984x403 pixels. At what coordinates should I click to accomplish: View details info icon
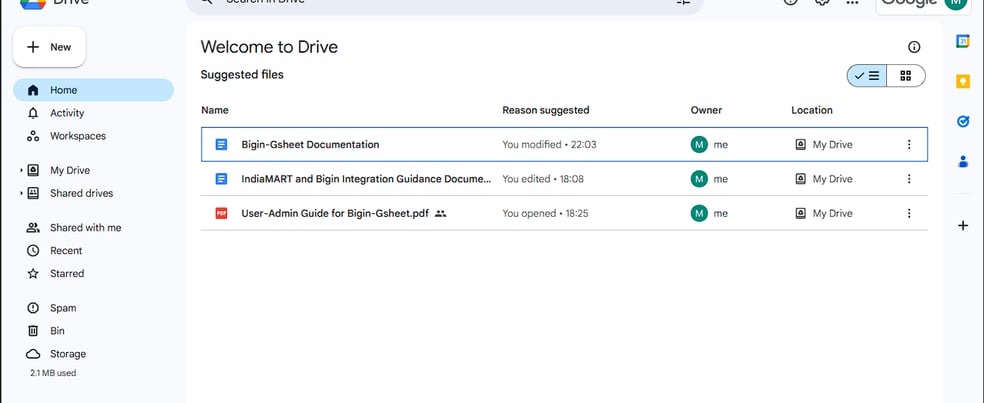pyautogui.click(x=914, y=47)
